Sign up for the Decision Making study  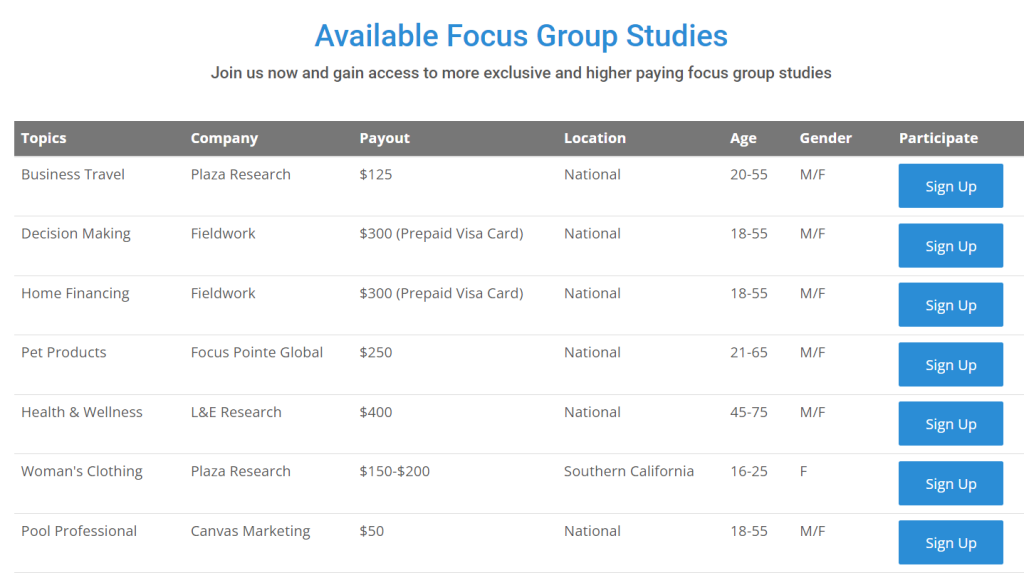tap(950, 246)
